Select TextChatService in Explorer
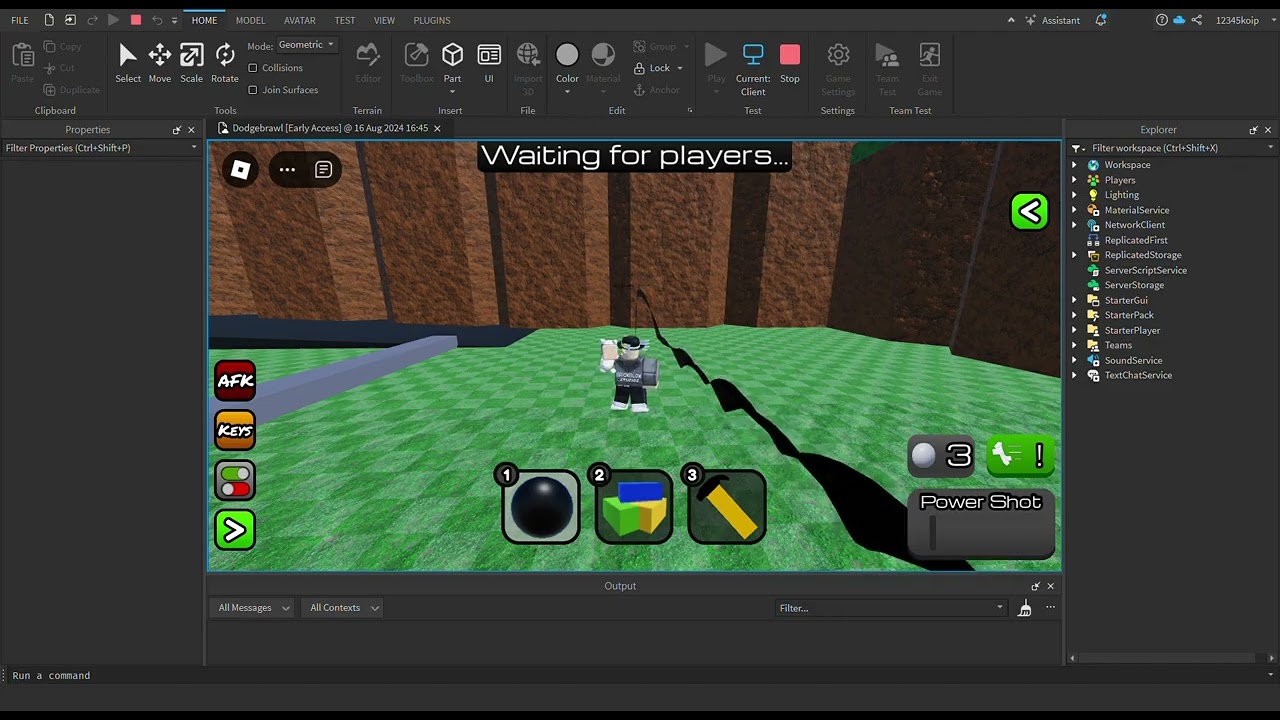 pyautogui.click(x=1138, y=375)
